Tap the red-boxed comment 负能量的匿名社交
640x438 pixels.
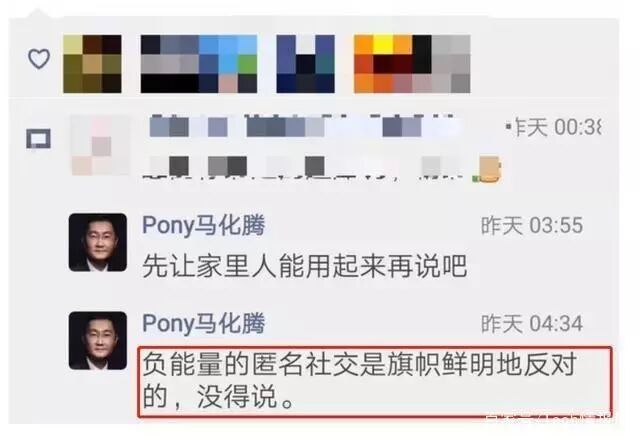click(375, 382)
